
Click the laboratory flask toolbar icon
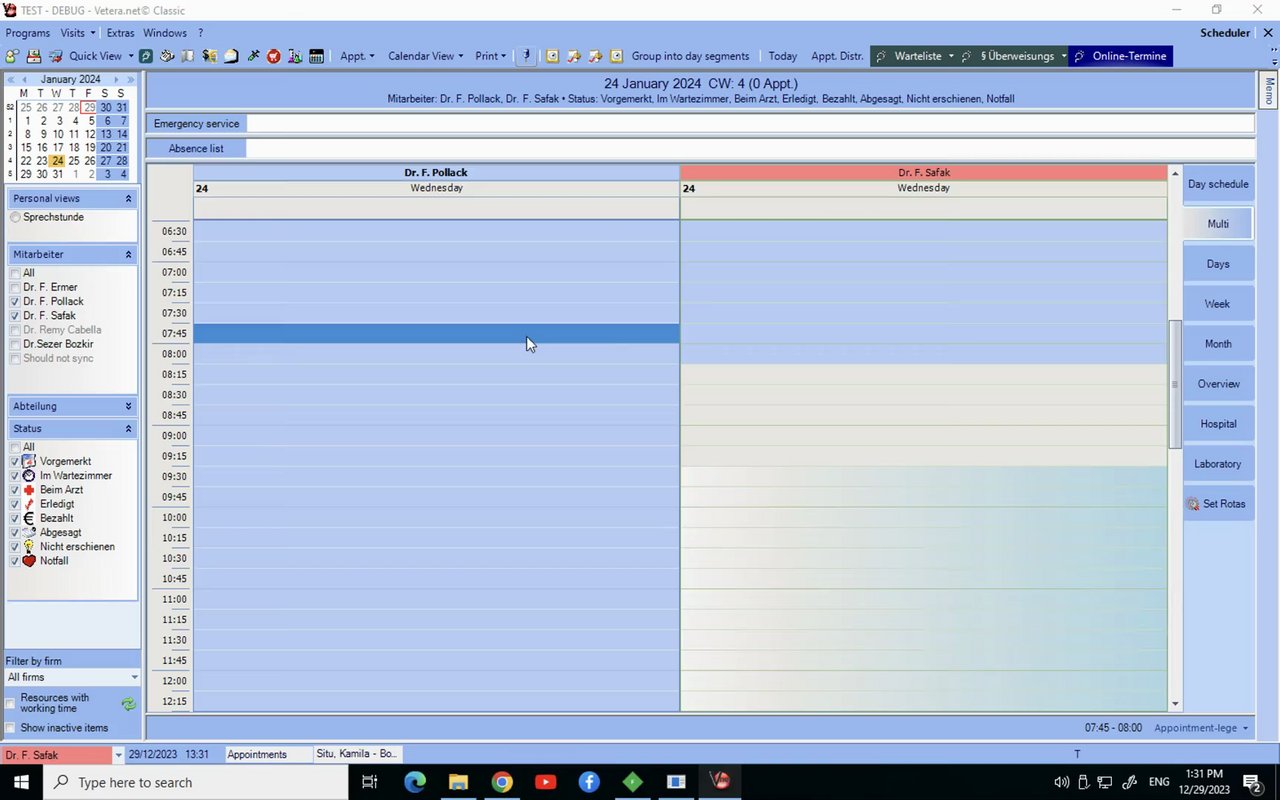tap(295, 56)
